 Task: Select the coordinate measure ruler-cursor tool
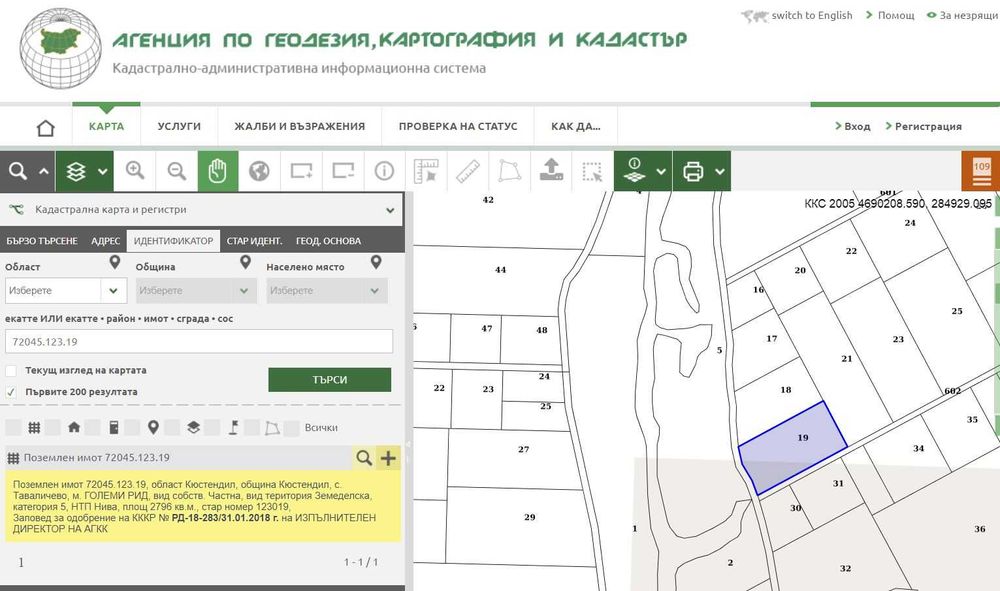click(426, 171)
